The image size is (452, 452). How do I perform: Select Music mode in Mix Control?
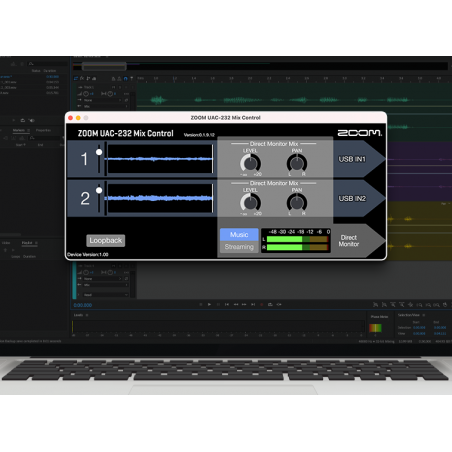pyautogui.click(x=239, y=235)
